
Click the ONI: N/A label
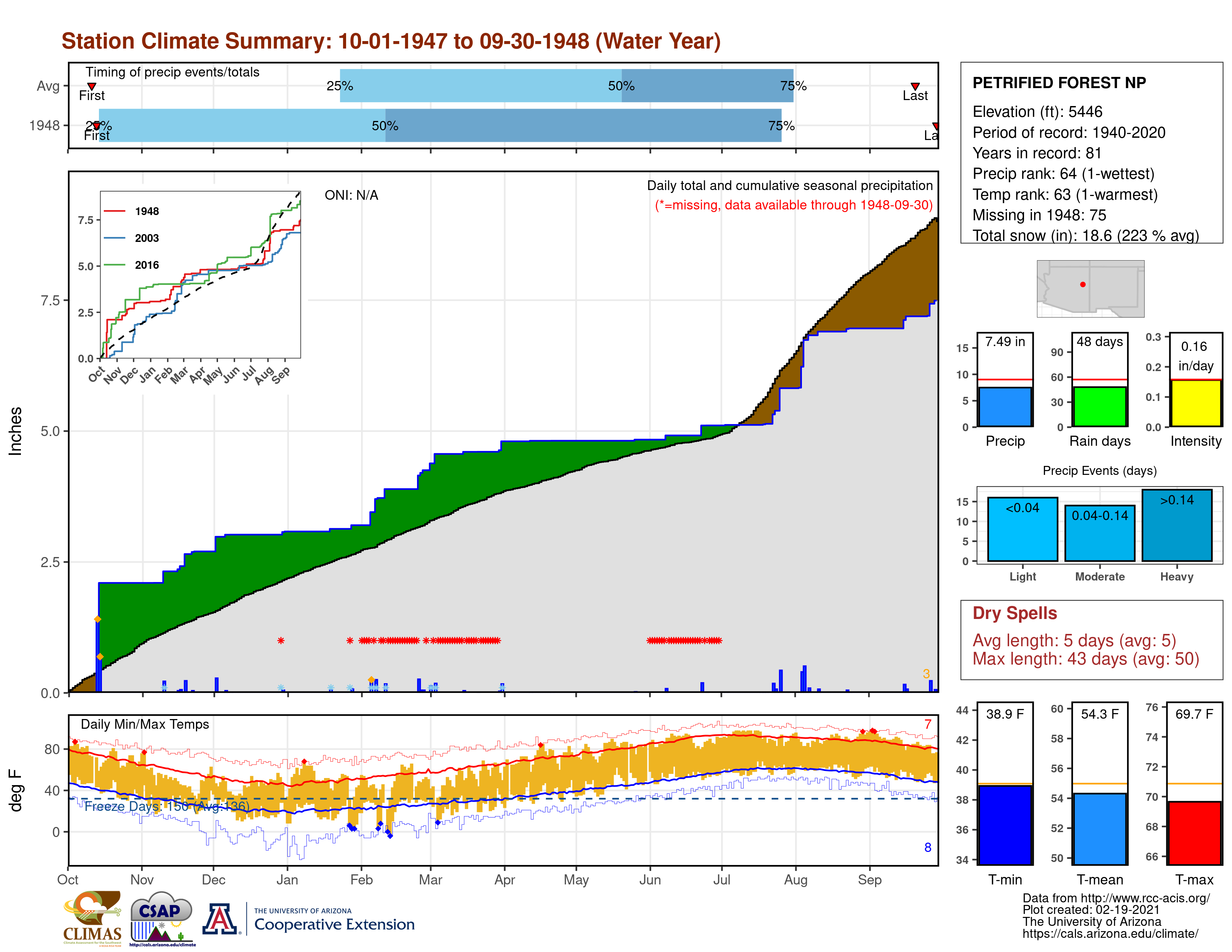351,195
